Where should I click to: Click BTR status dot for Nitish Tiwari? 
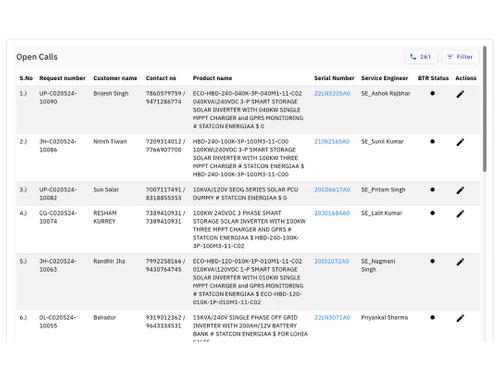click(432, 141)
